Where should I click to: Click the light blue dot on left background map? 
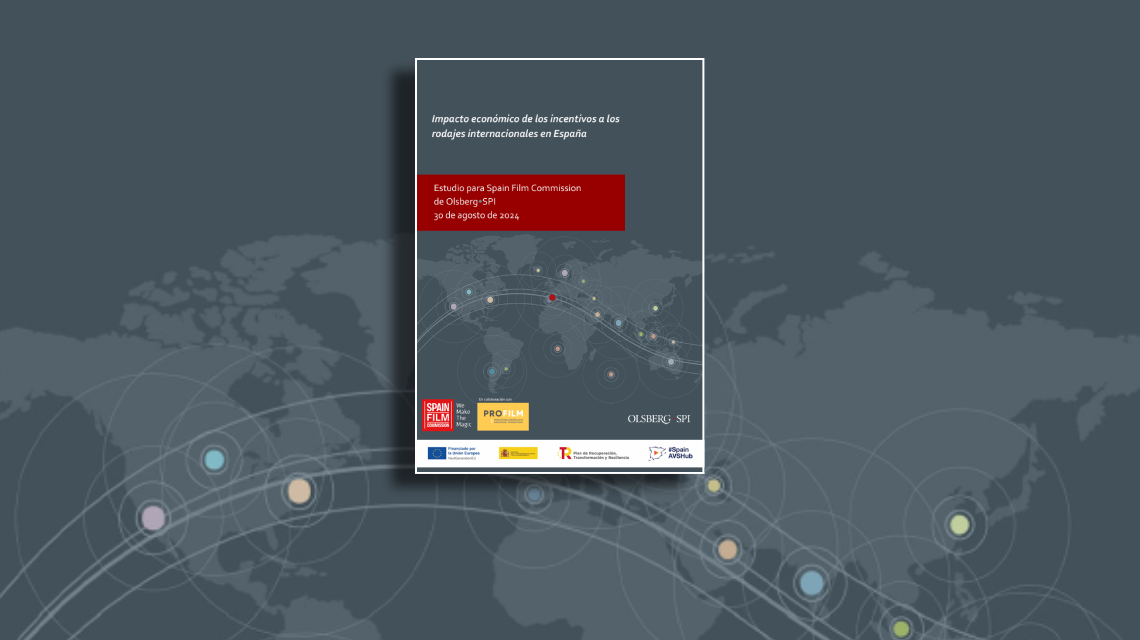pyautogui.click(x=213, y=460)
